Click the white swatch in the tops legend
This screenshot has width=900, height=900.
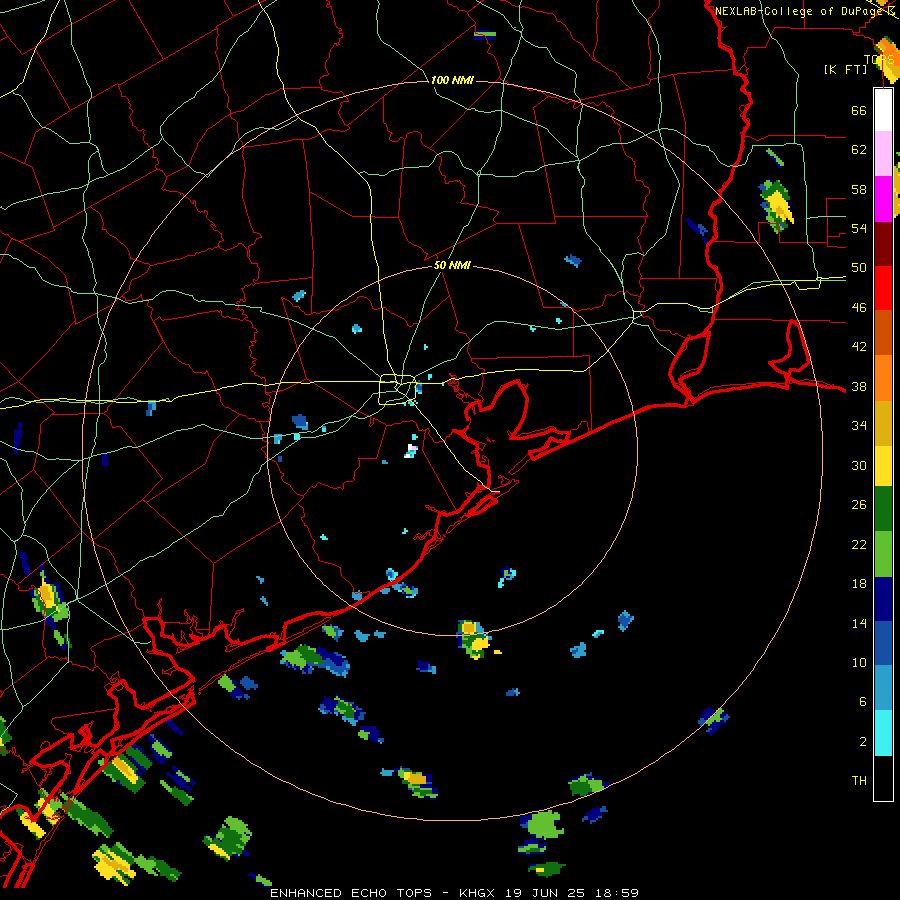(x=883, y=110)
